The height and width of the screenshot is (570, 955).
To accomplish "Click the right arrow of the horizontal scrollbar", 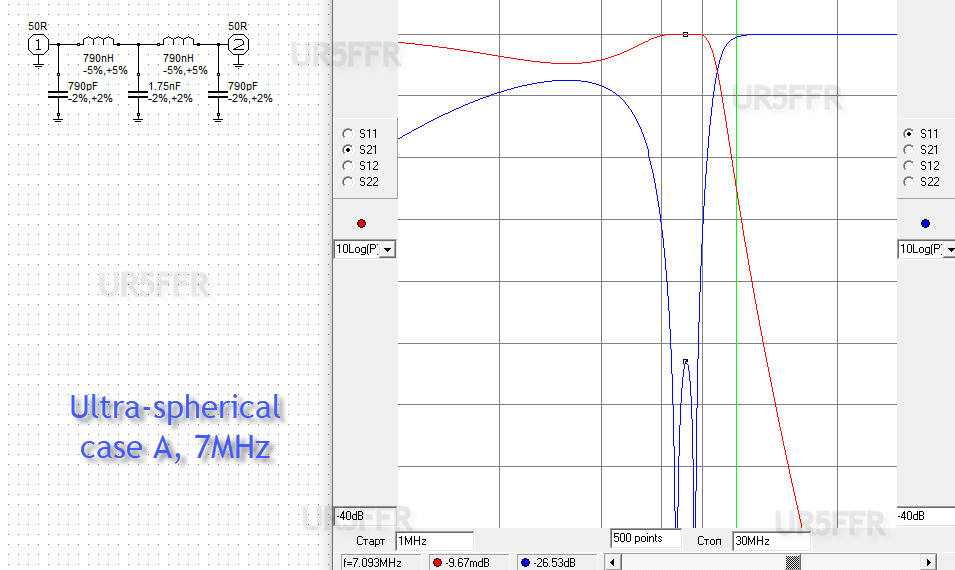I will (x=928, y=563).
